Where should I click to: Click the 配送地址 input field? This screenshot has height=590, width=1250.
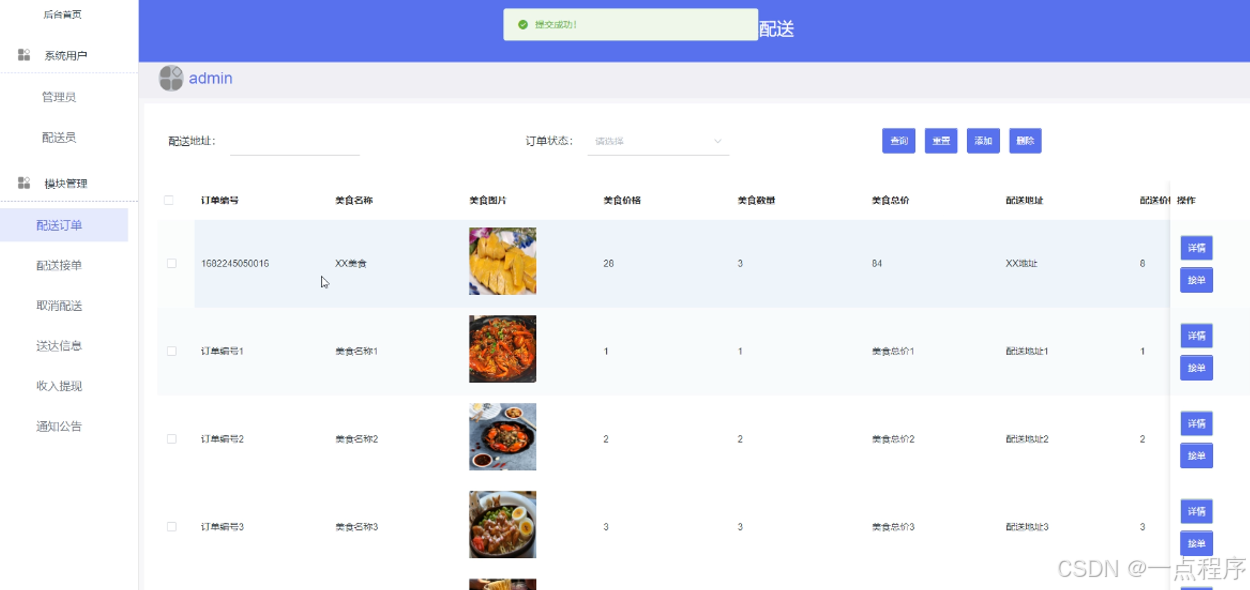[x=294, y=141]
